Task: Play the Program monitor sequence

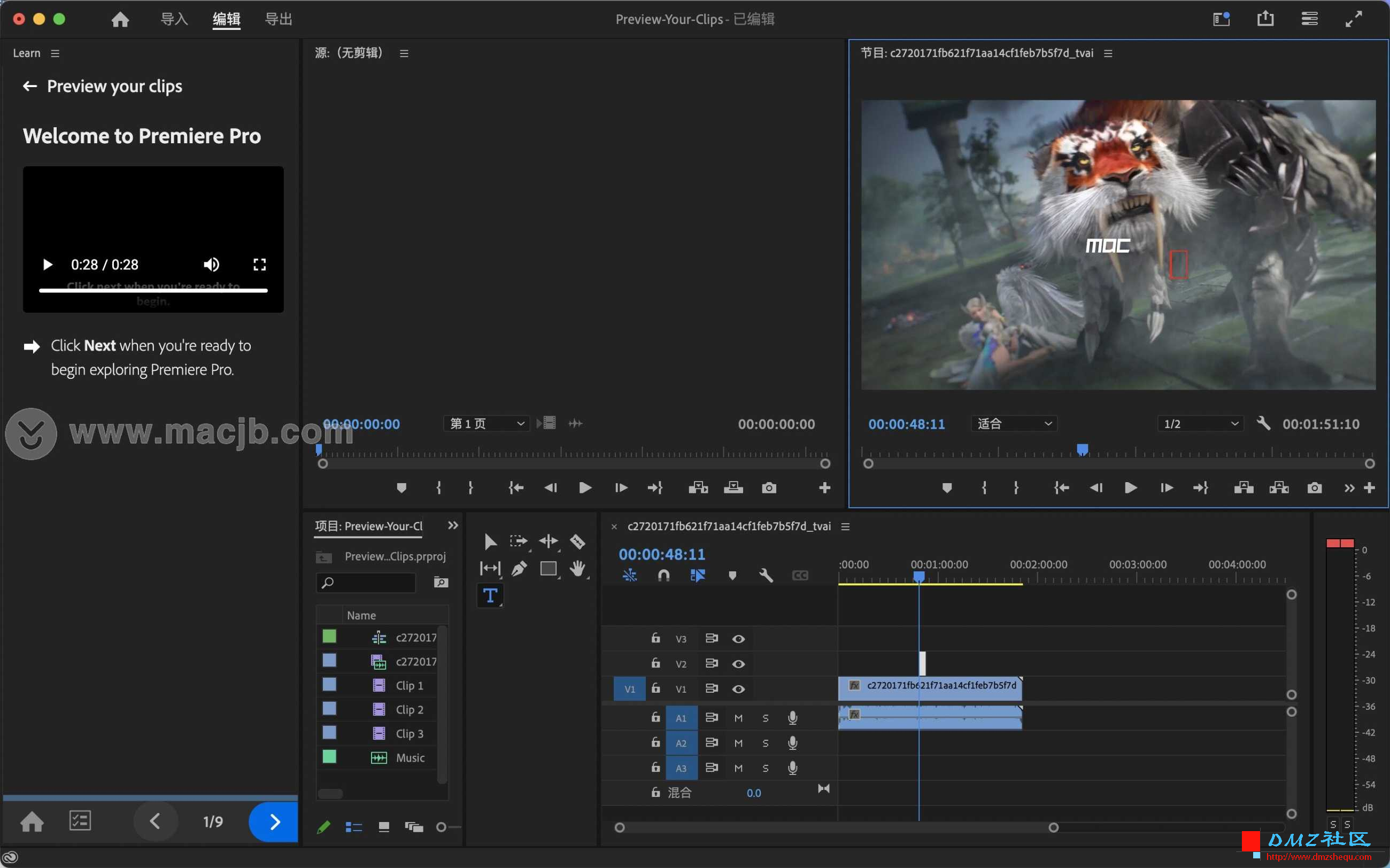Action: (1131, 488)
